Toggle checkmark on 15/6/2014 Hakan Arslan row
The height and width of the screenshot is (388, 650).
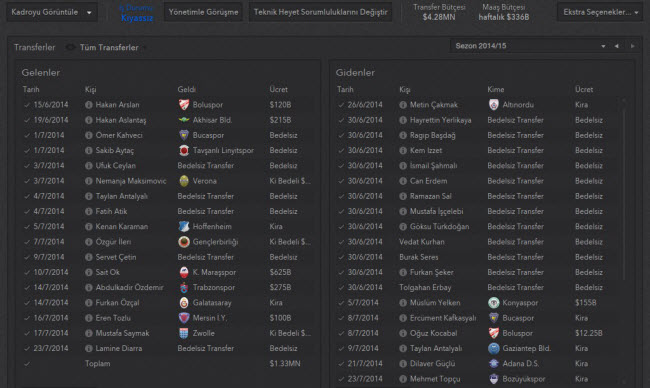pos(27,105)
